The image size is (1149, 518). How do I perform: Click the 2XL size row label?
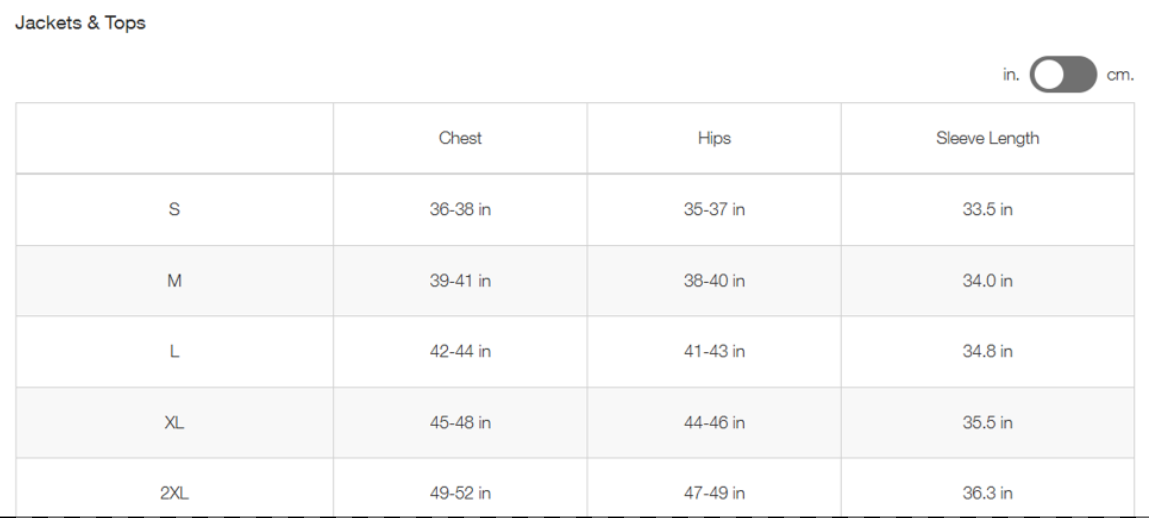pyautogui.click(x=174, y=493)
